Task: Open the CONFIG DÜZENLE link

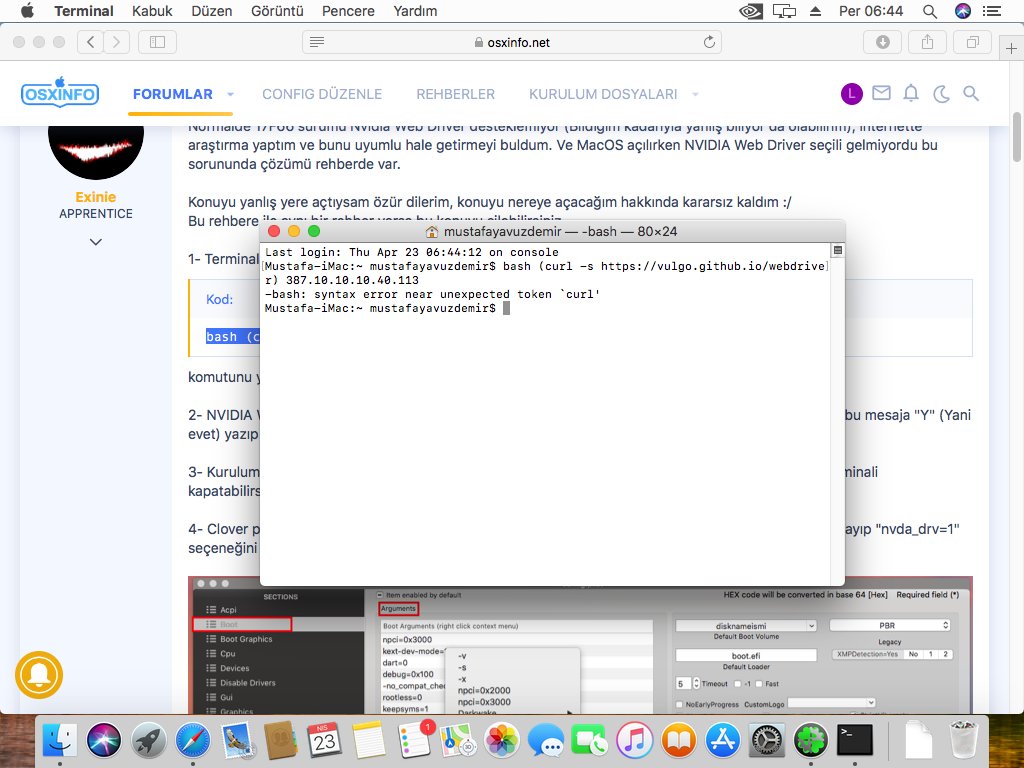Action: tap(322, 94)
